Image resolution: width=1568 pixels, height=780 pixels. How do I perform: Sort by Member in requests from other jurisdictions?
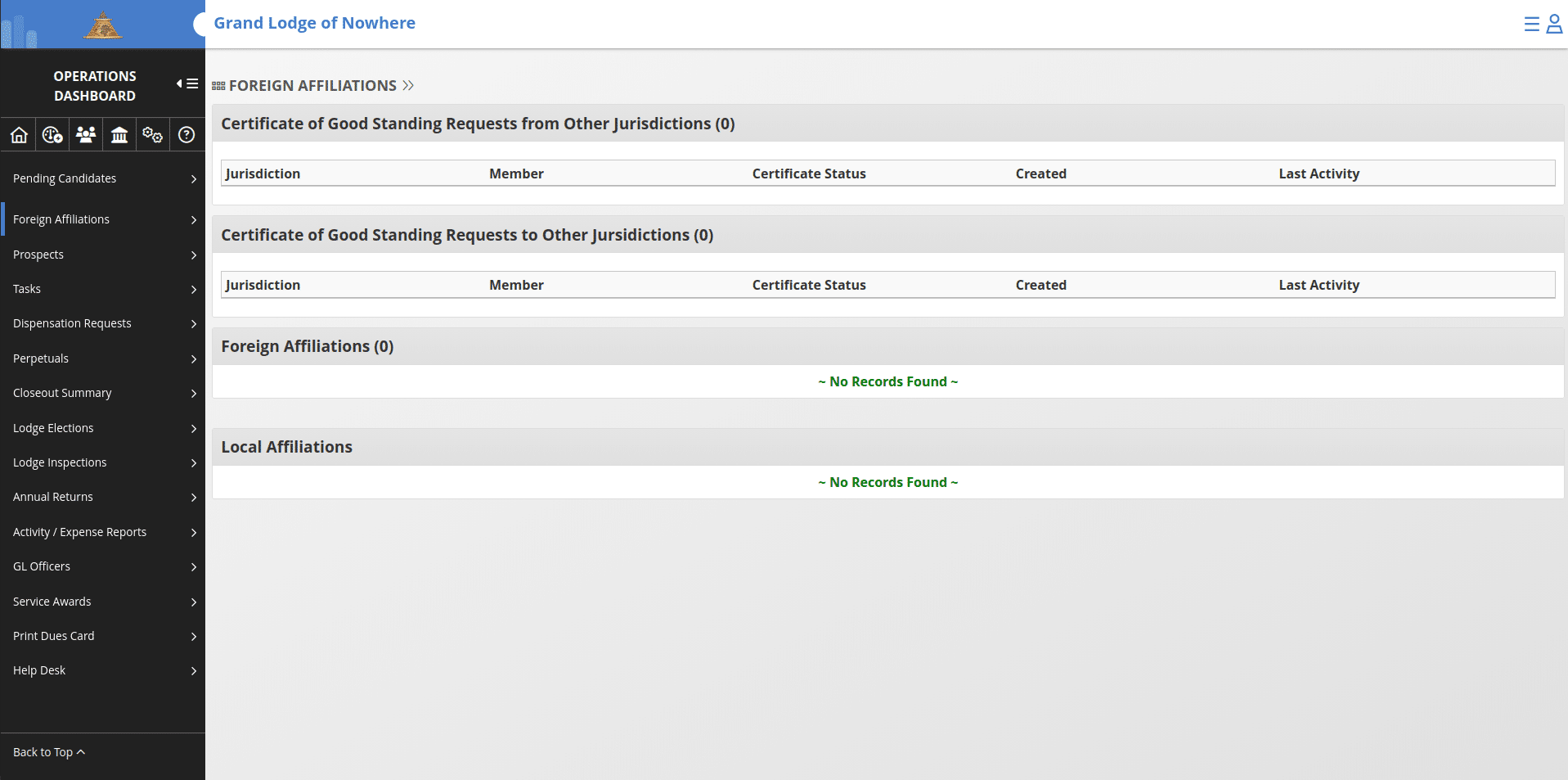[x=516, y=174]
